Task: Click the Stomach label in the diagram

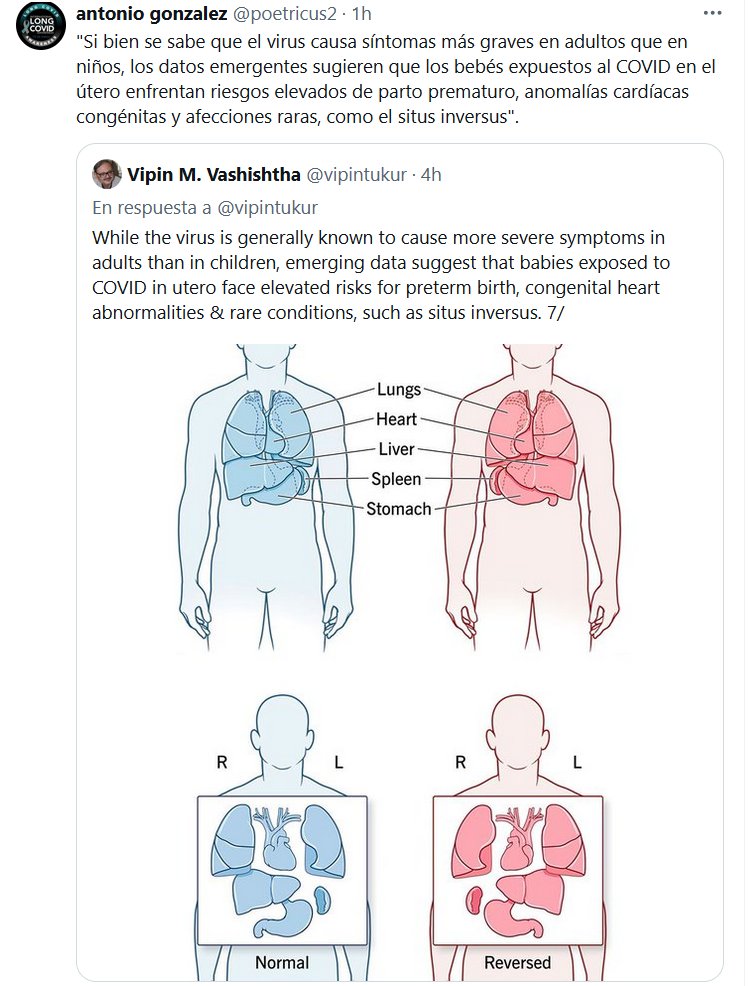Action: pyautogui.click(x=398, y=509)
